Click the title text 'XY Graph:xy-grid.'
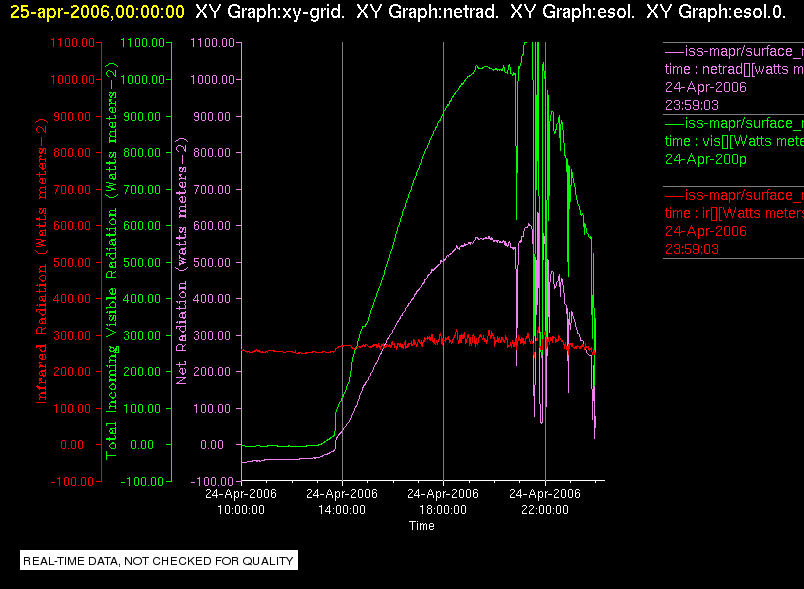This screenshot has height=589, width=804. coord(270,11)
